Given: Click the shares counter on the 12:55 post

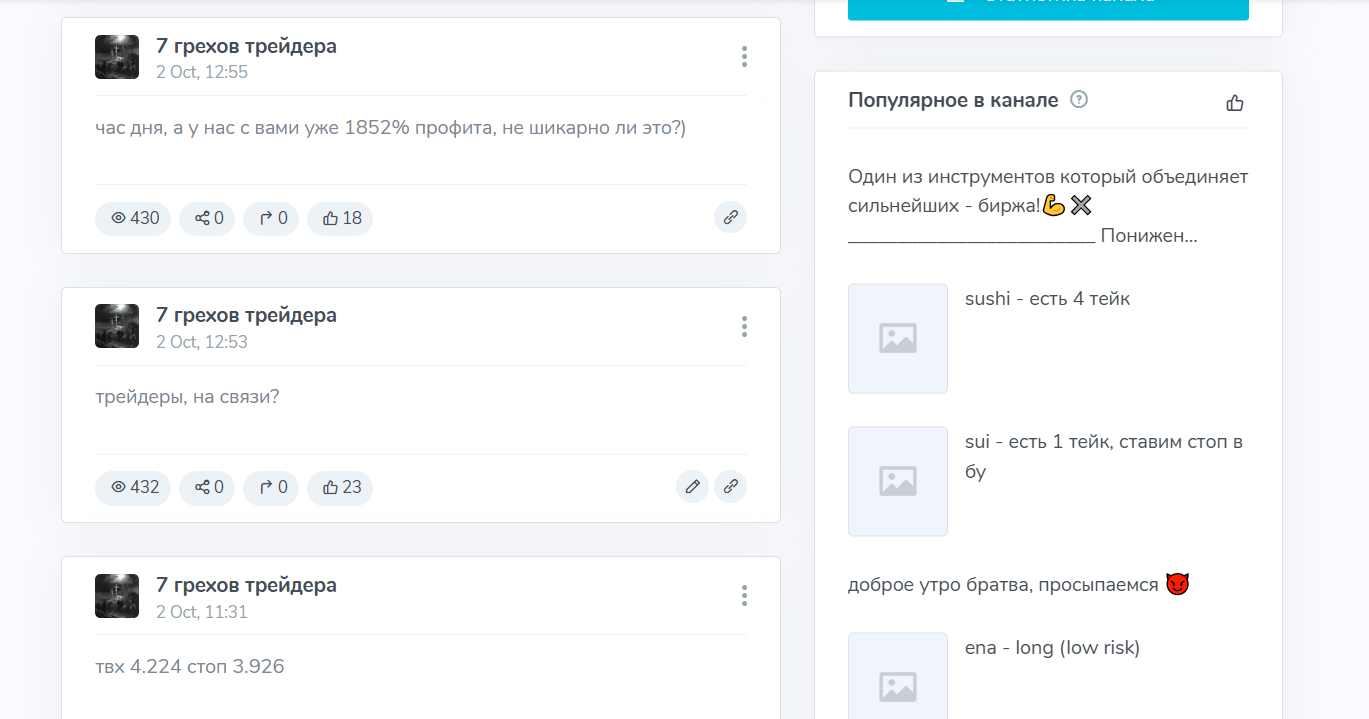Looking at the screenshot, I should pos(207,219).
